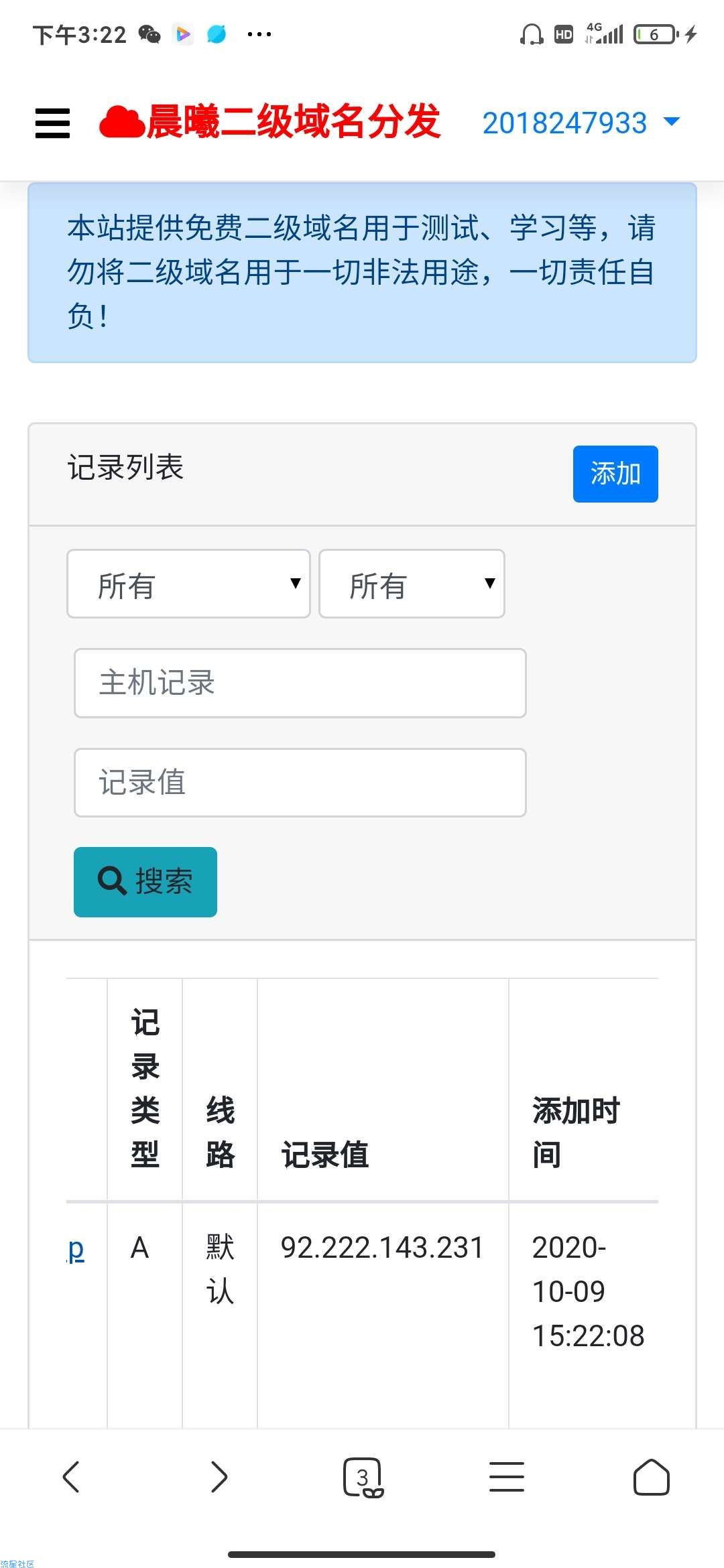Image resolution: width=724 pixels, height=1568 pixels.
Task: Open the second 所有 filter dropdown
Action: click(x=412, y=584)
